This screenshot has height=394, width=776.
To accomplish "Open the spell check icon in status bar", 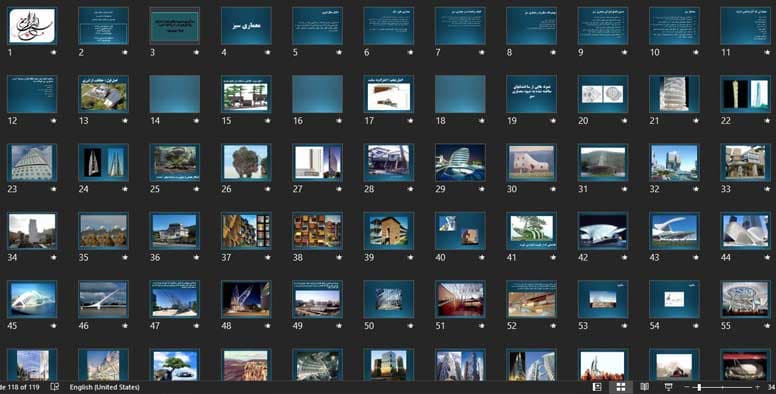I will (x=55, y=387).
